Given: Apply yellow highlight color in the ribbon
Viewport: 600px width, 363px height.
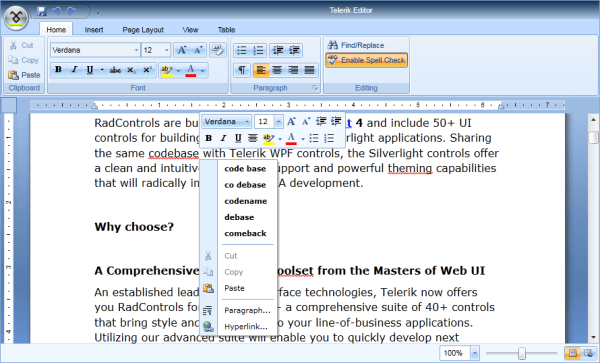Looking at the screenshot, I should click(167, 71).
